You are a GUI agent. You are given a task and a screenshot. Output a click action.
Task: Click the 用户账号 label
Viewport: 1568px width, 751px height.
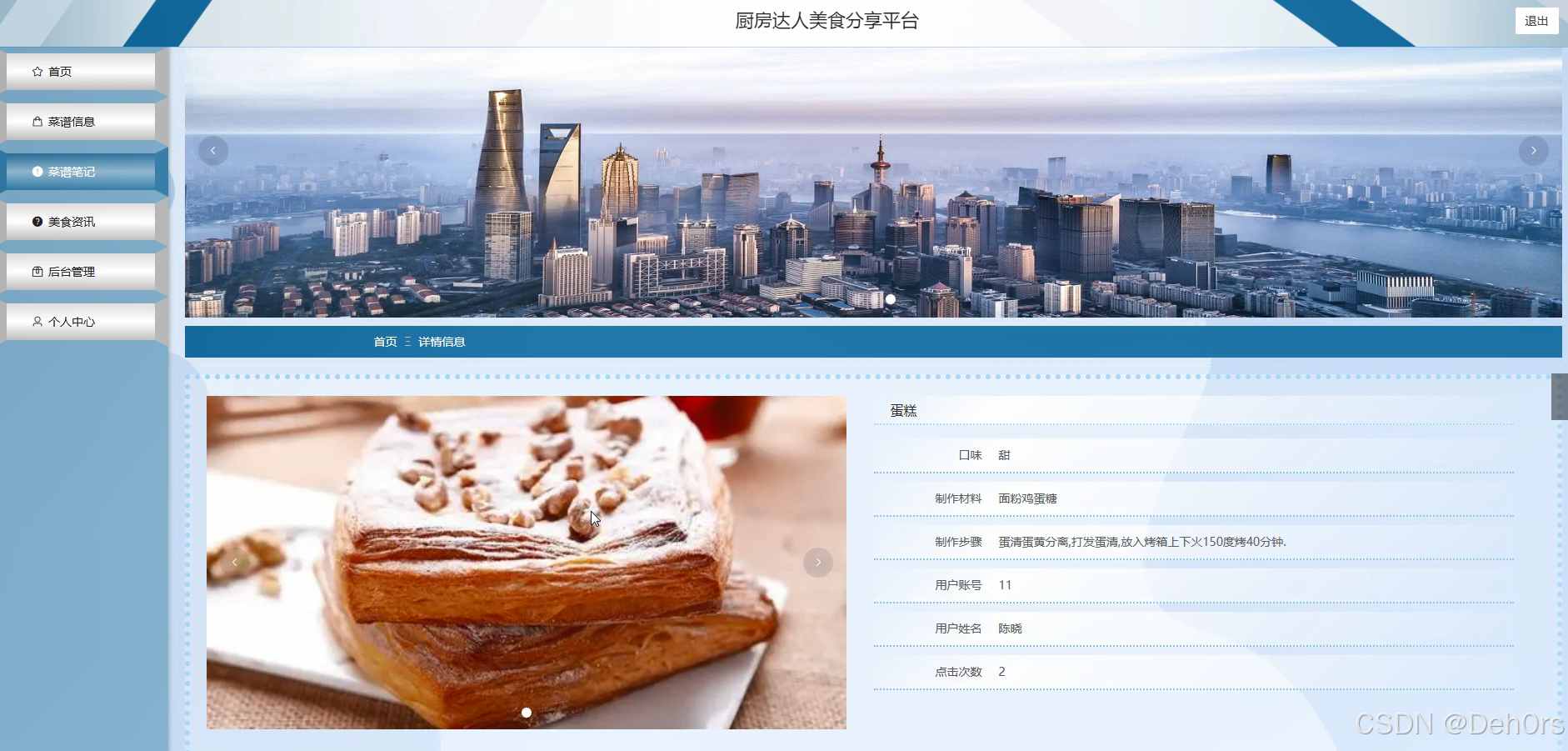click(958, 585)
